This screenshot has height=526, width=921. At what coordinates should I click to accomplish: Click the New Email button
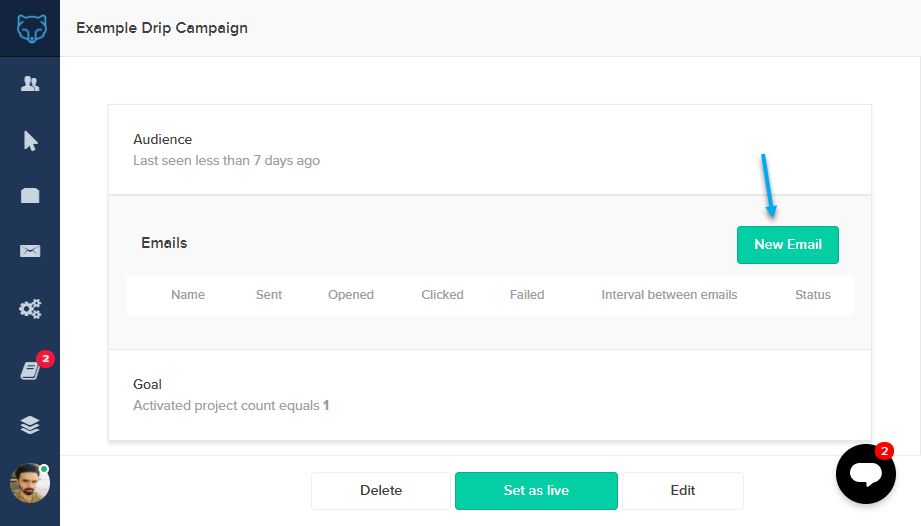coord(788,245)
